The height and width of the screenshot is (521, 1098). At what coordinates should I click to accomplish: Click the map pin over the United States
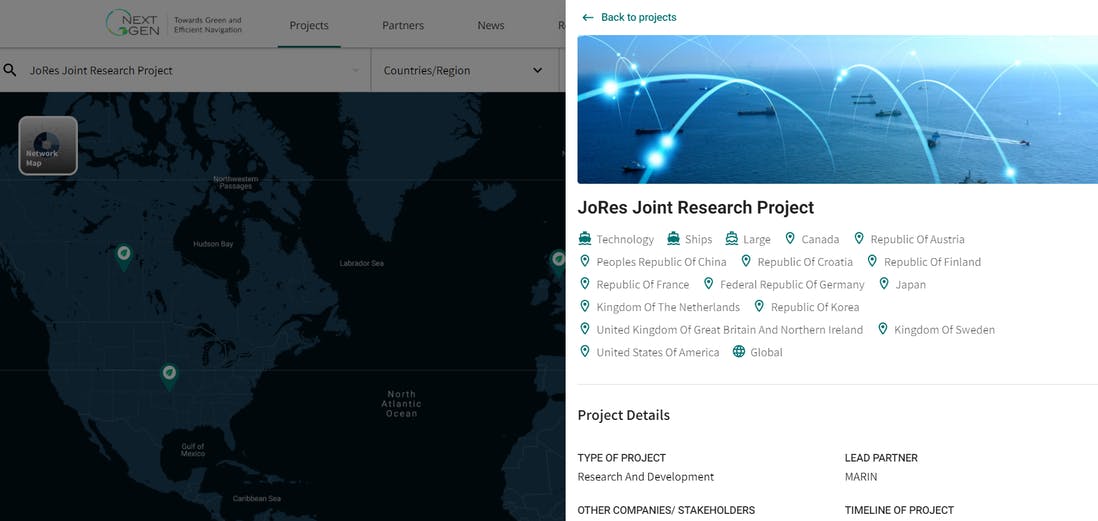click(170, 375)
